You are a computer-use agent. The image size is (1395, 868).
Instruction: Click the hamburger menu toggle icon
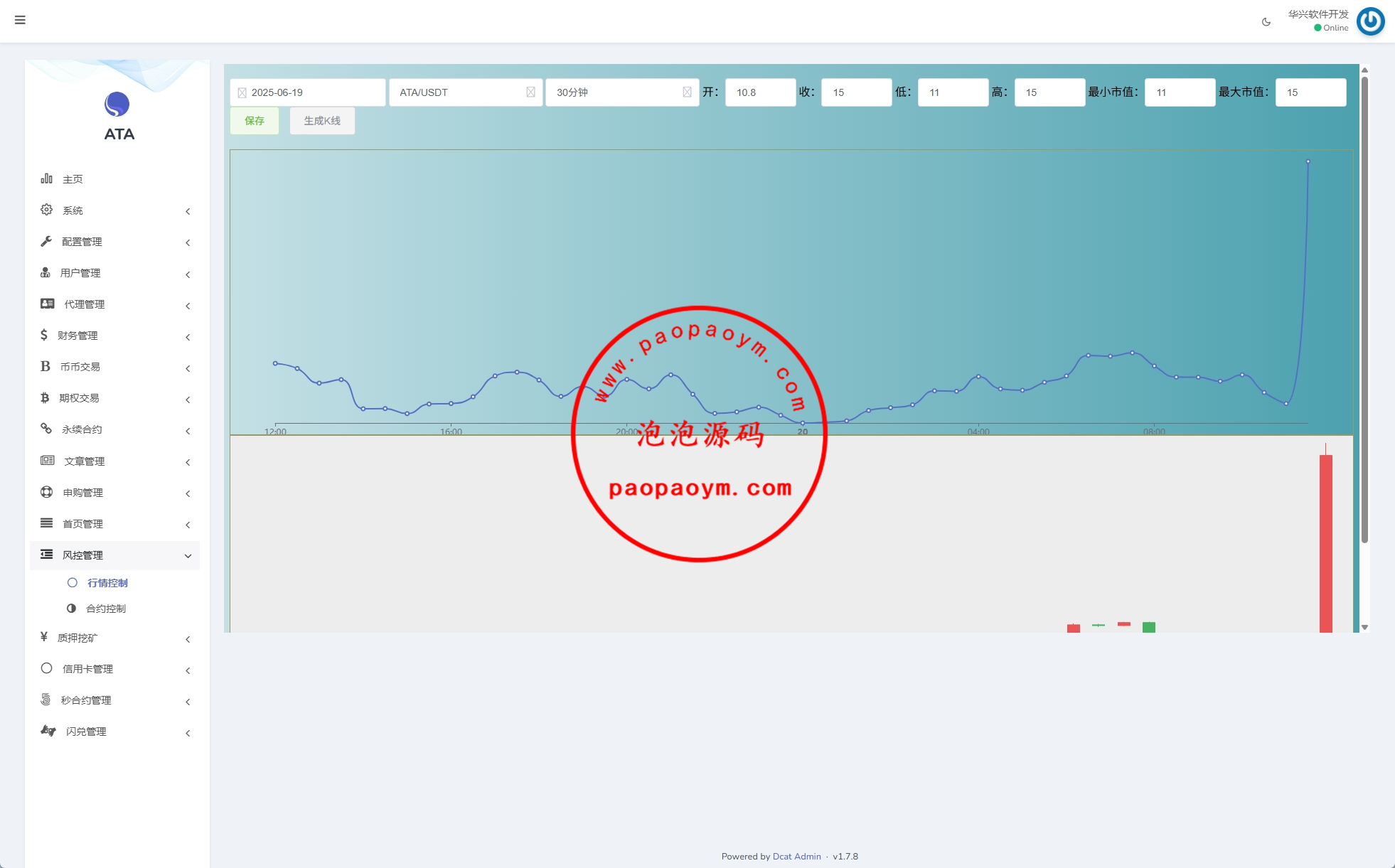(x=20, y=20)
